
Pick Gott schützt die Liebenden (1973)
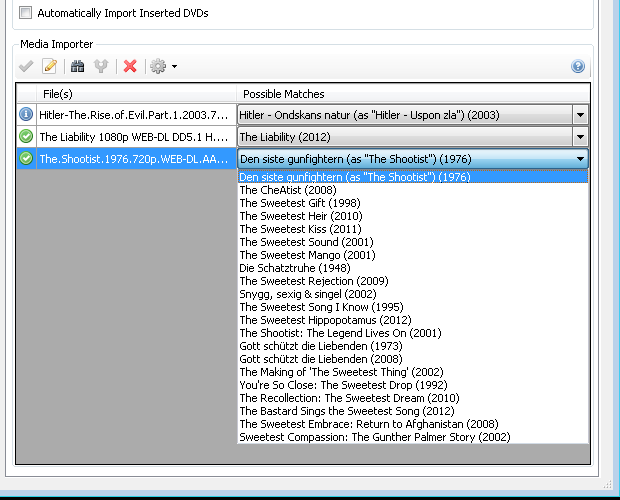click(413, 346)
